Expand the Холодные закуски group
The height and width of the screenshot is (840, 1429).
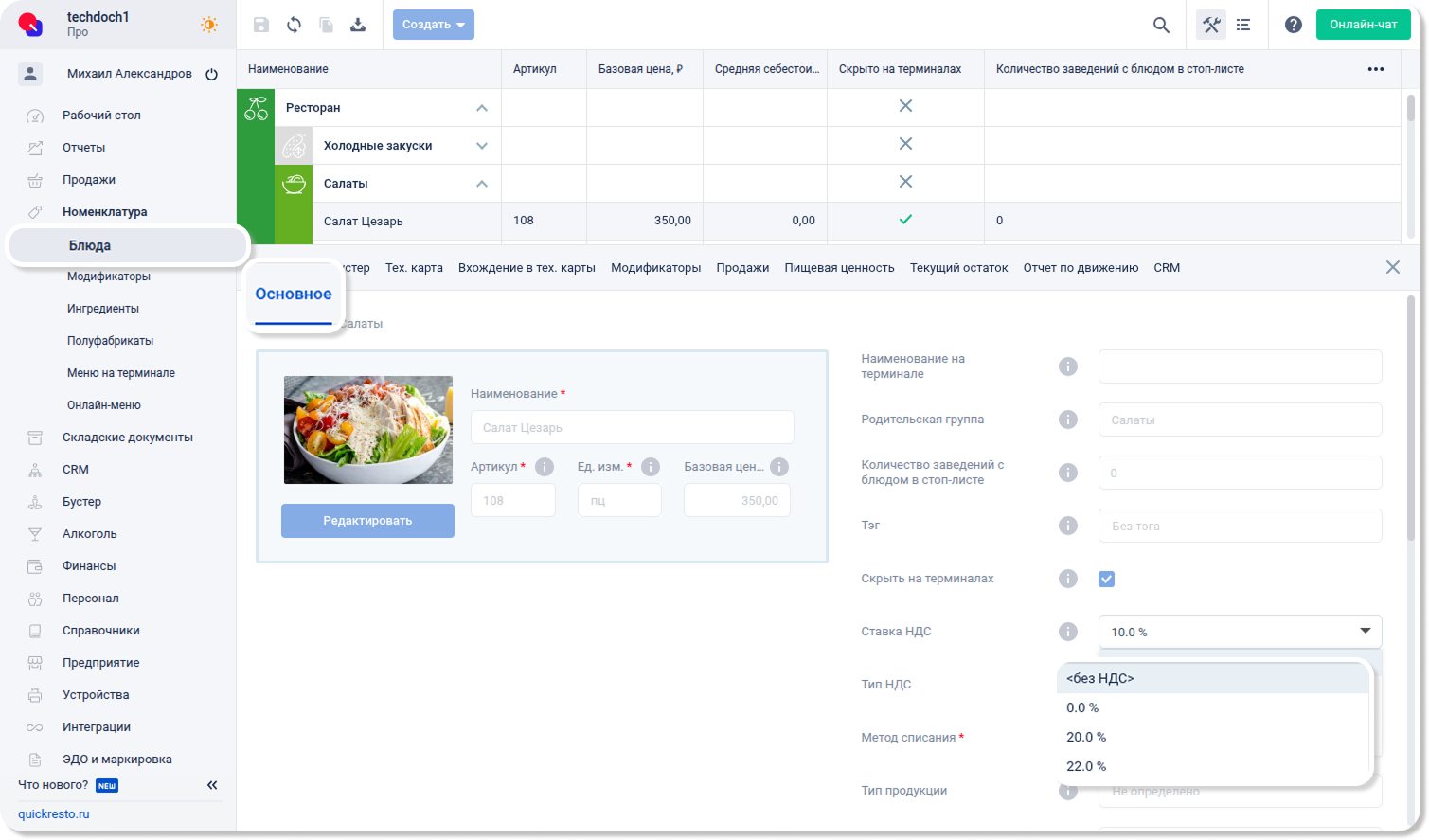pos(482,146)
